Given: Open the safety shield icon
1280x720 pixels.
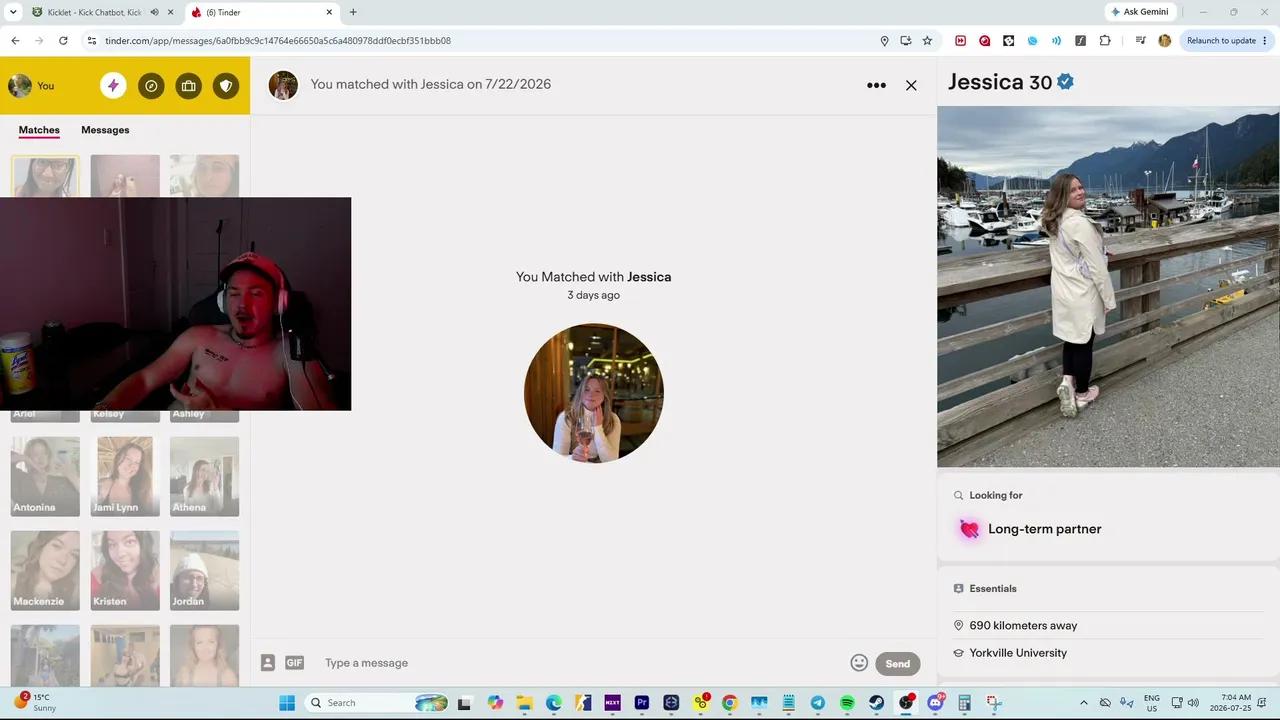Looking at the screenshot, I should coord(226,86).
